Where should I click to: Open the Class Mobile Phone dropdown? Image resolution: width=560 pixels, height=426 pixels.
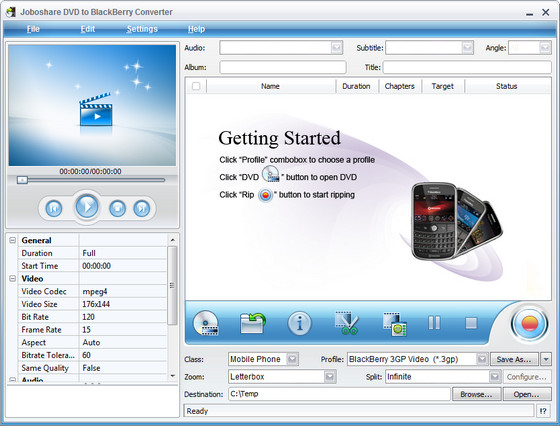292,359
